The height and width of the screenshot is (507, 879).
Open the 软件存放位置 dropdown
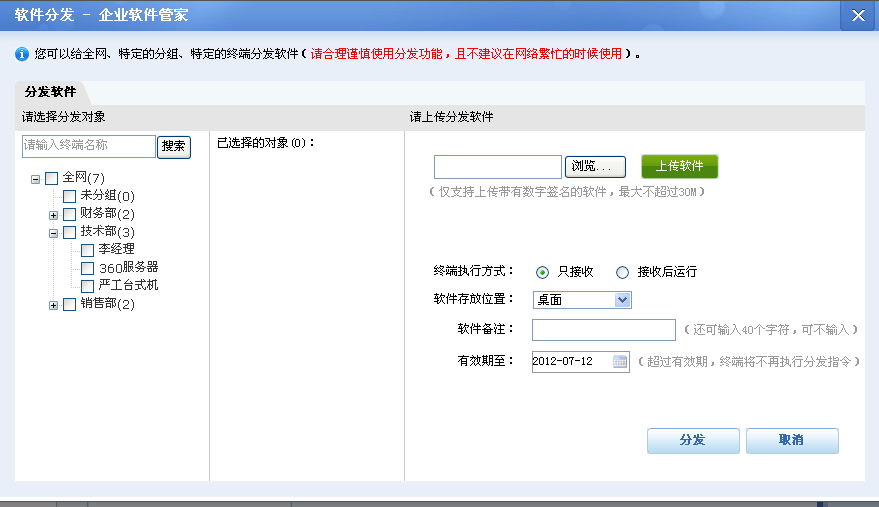click(622, 299)
